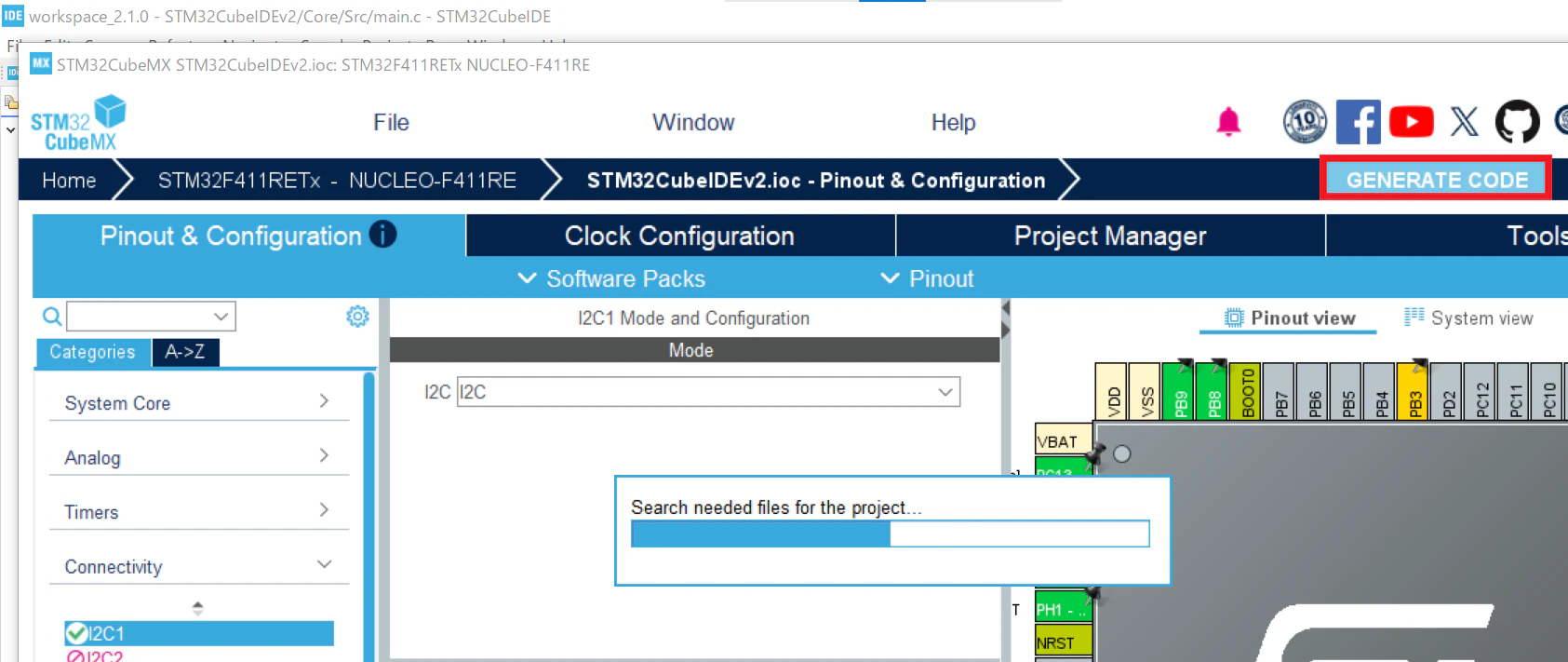Click the search magnifier icon in sidebar
This screenshot has height=662, width=1568.
point(52,317)
